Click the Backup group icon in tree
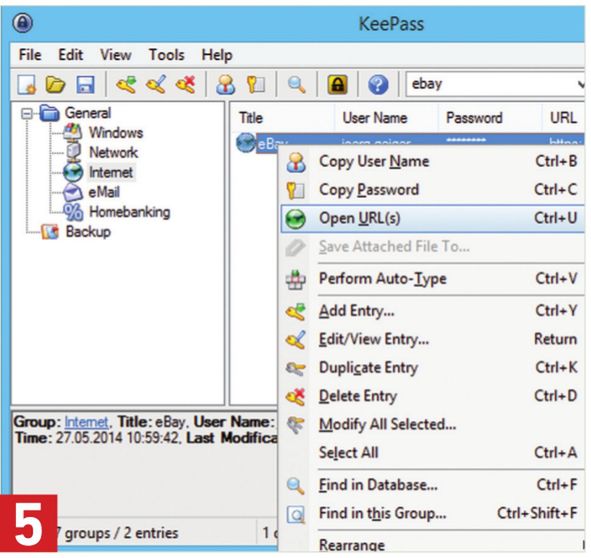This screenshot has height=558, width=591. (x=50, y=231)
